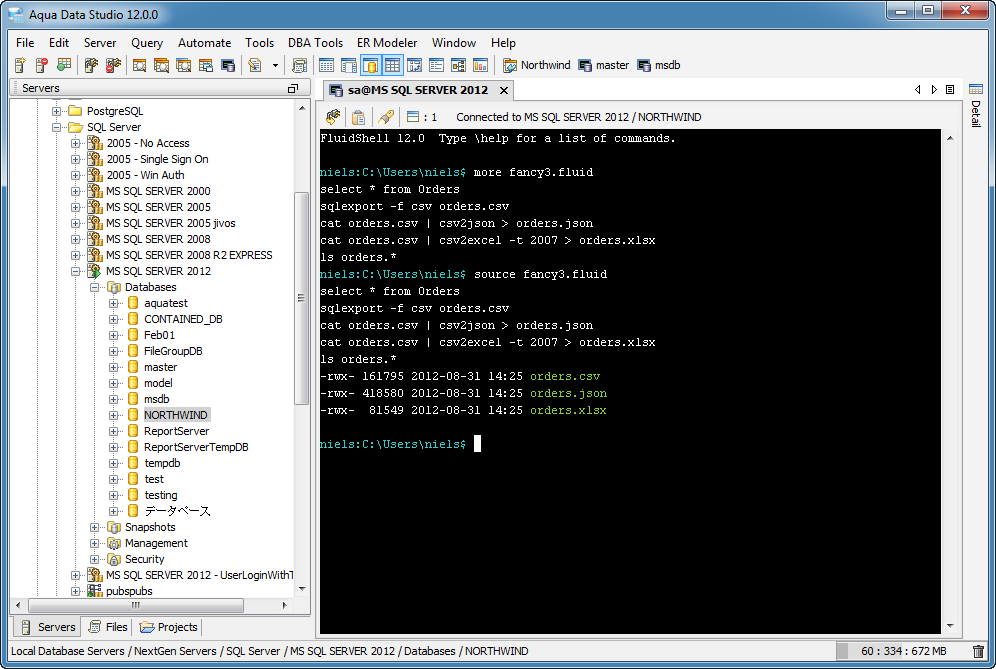The image size is (996, 669).
Task: Click the memory usage indicator 60 : 334 : 672 MB
Action: point(901,651)
